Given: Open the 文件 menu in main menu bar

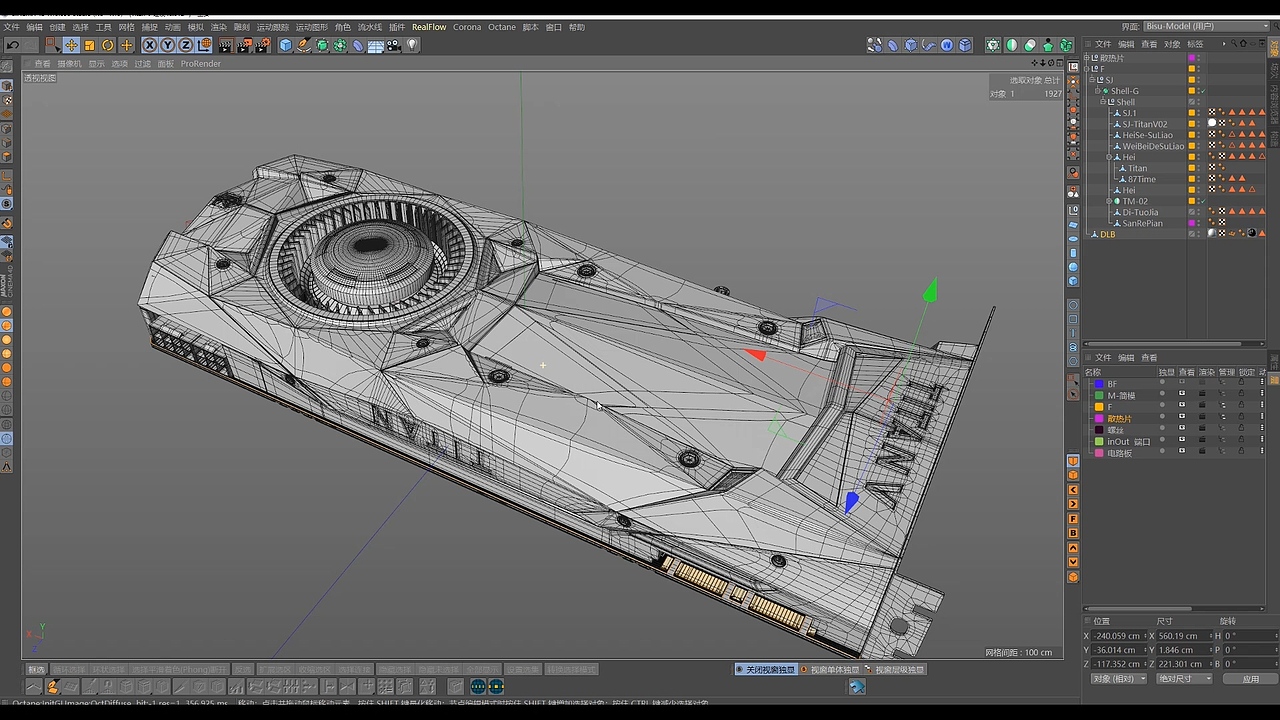Looking at the screenshot, I should tap(11, 27).
